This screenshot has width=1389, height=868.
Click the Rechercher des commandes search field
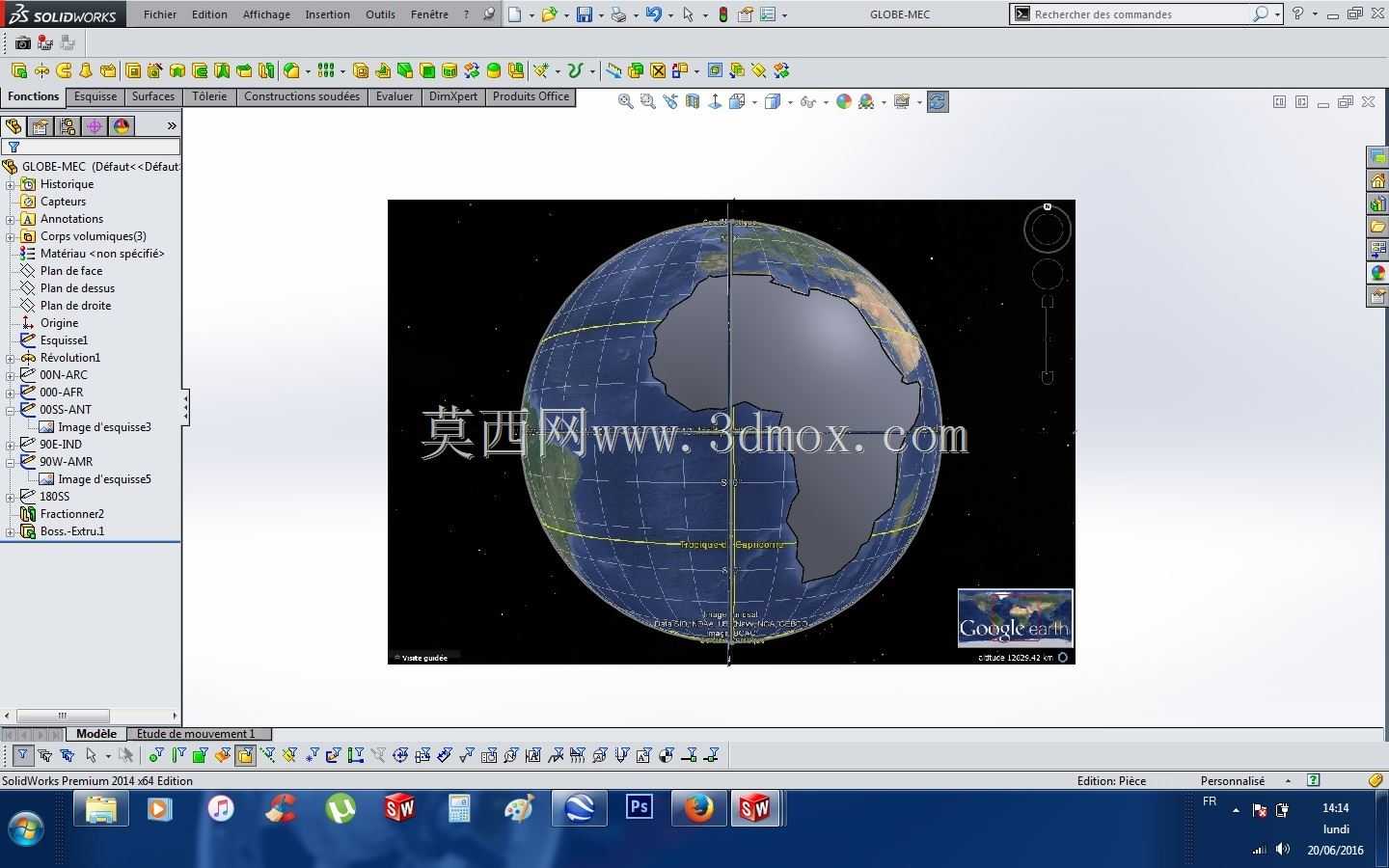[x=1142, y=14]
